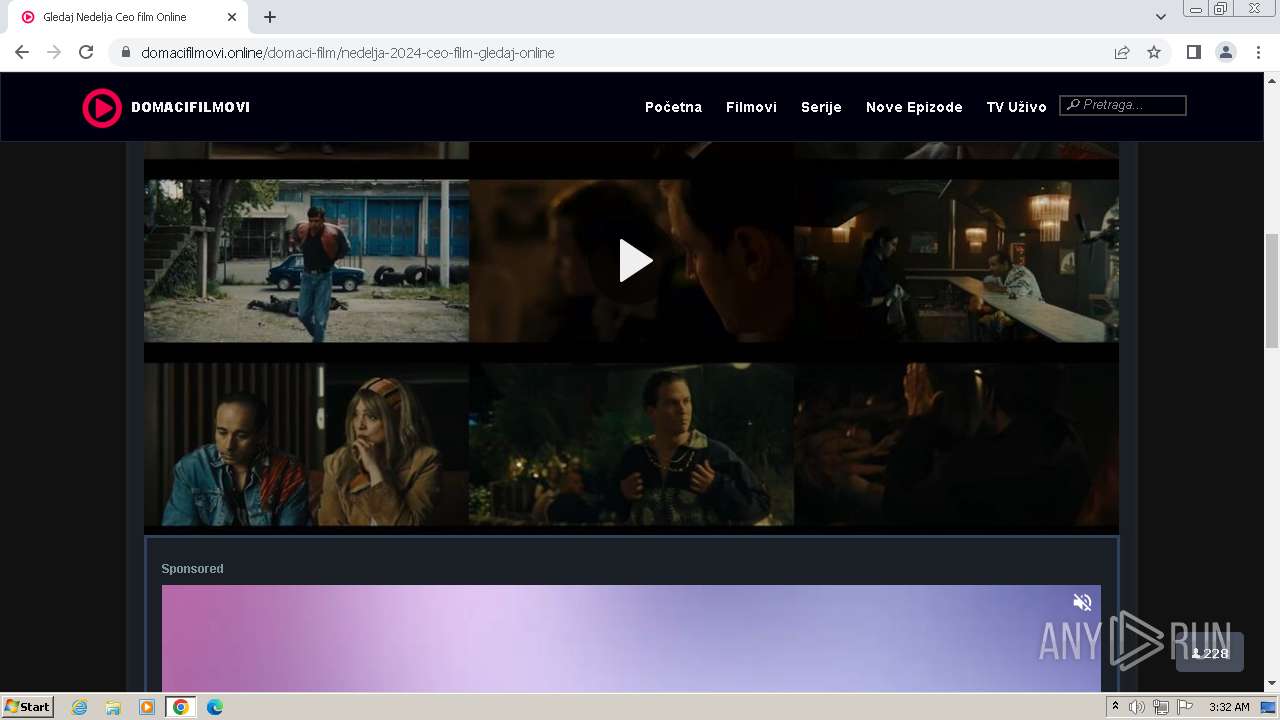Viewport: 1280px width, 720px height.
Task: View site security lock info
Action: tap(125, 52)
